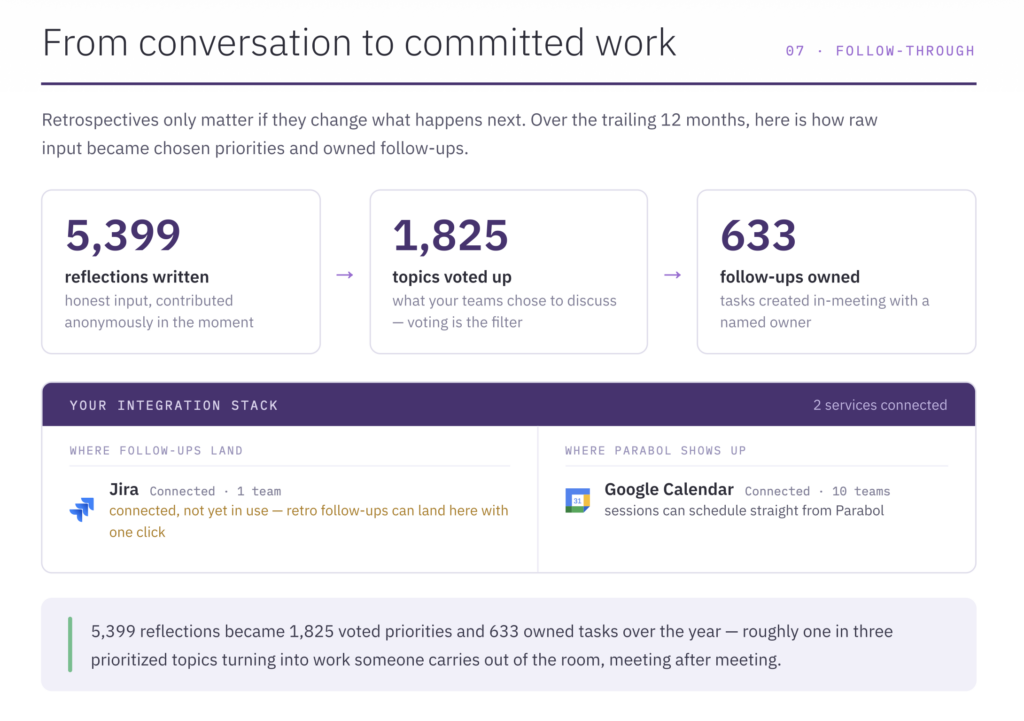The width and height of the screenshot is (1024, 721).
Task: Select the 5,399 reflections written card
Action: click(x=181, y=272)
